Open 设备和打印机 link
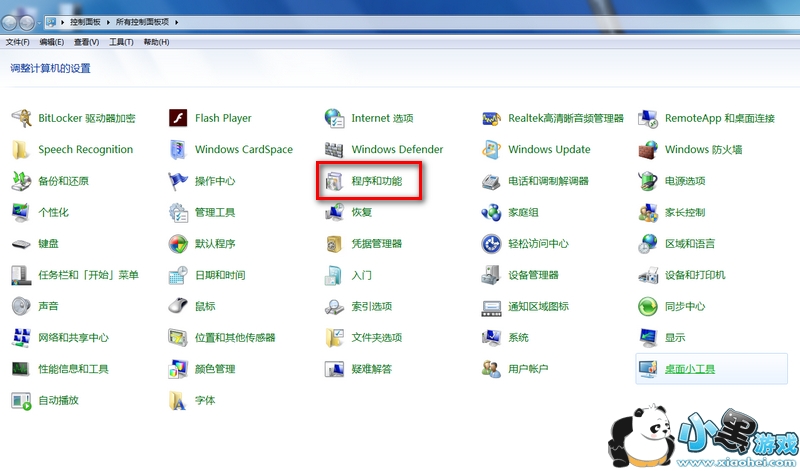The height and width of the screenshot is (471, 800). (x=695, y=275)
